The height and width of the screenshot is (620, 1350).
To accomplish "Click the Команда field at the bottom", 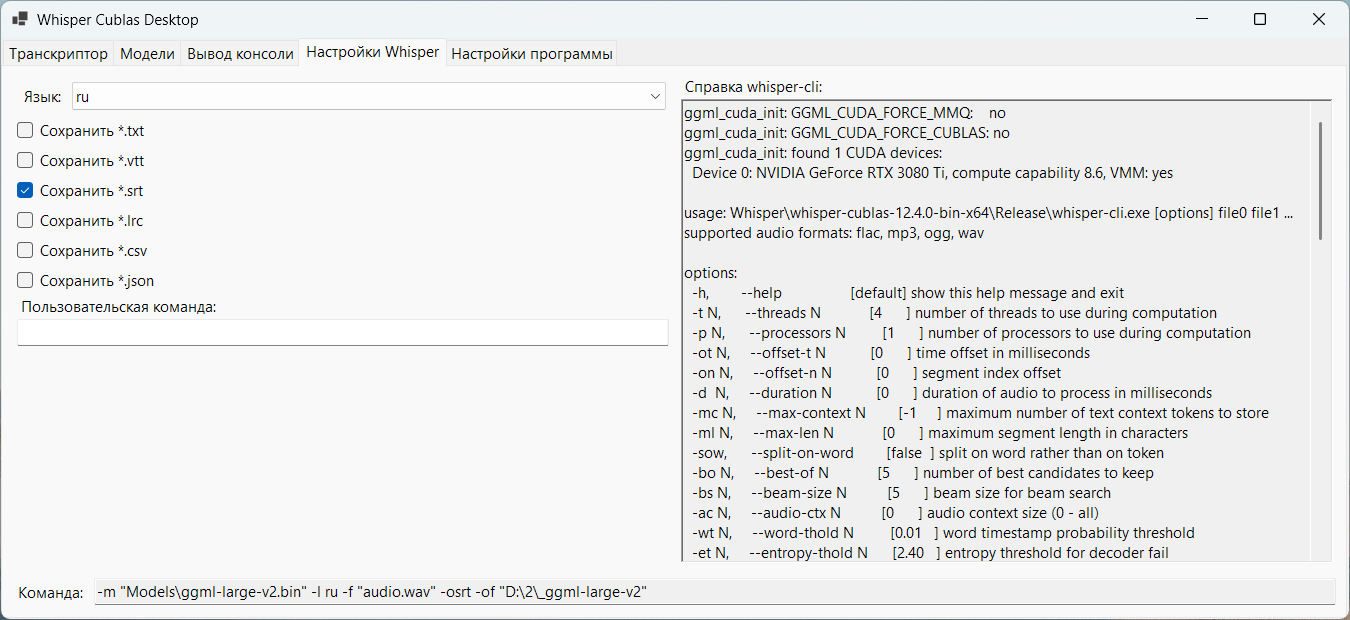I will point(714,592).
